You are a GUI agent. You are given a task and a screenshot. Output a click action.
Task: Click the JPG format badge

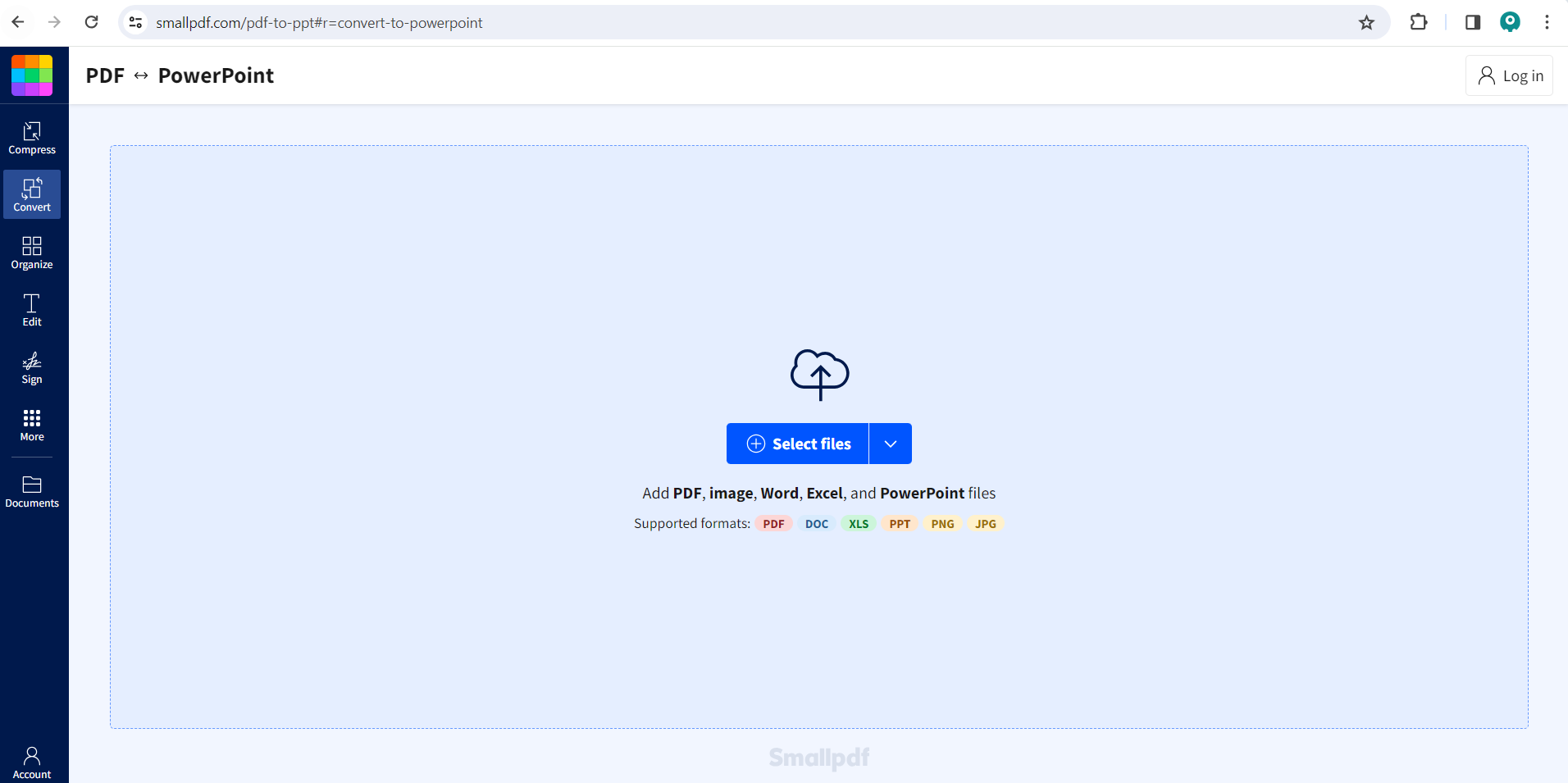[986, 524]
